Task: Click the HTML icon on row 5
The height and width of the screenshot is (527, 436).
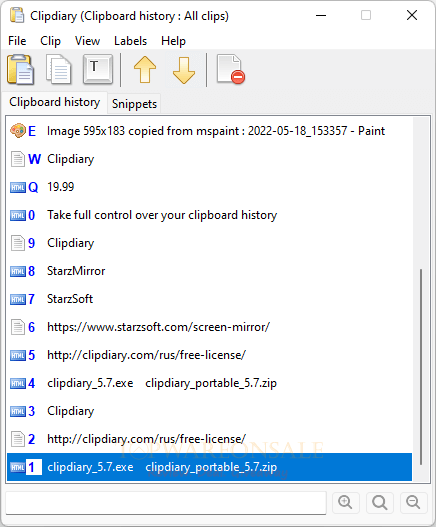Action: pyautogui.click(x=18, y=355)
